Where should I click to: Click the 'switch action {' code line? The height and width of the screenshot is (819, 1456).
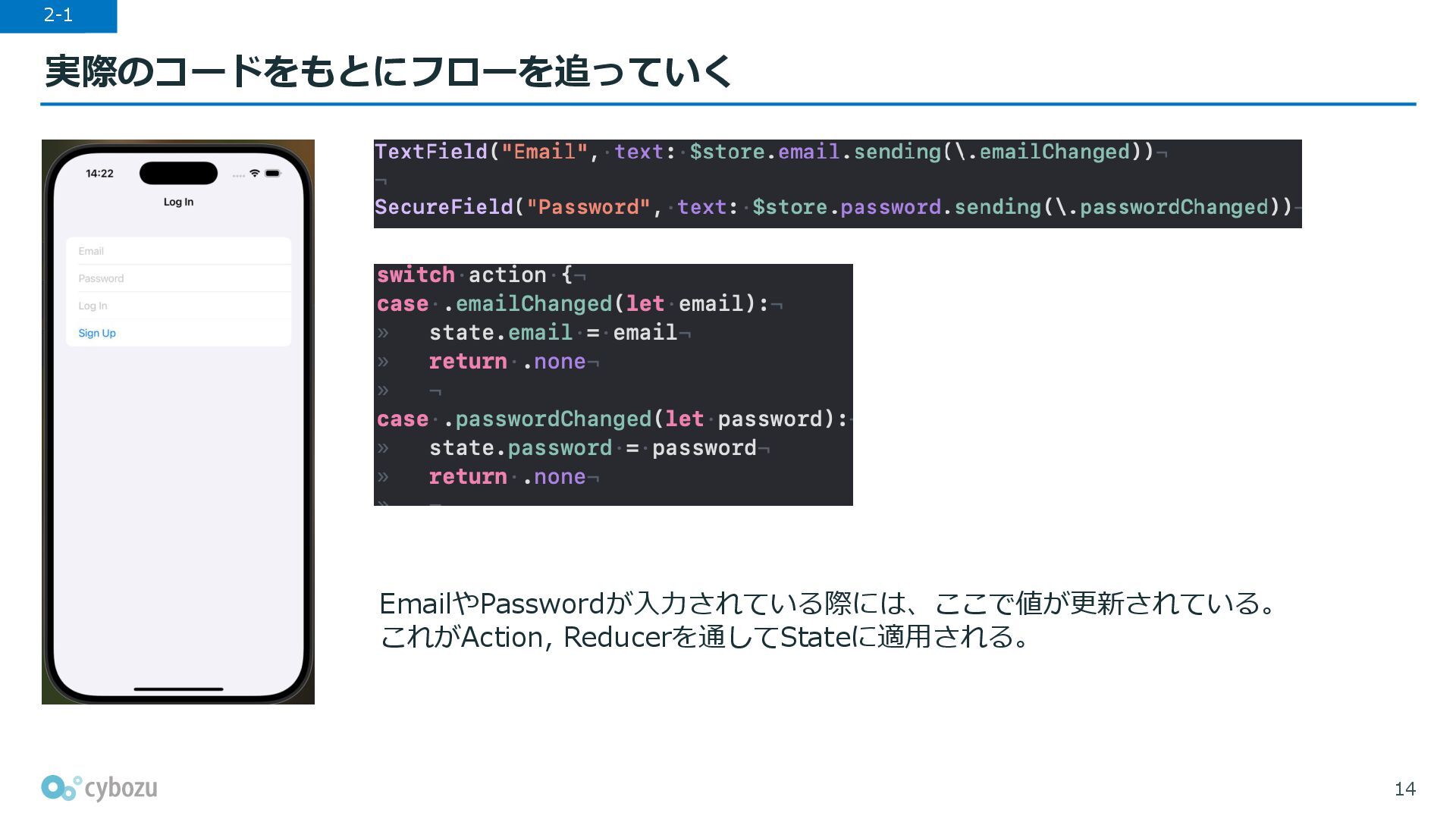(x=475, y=275)
